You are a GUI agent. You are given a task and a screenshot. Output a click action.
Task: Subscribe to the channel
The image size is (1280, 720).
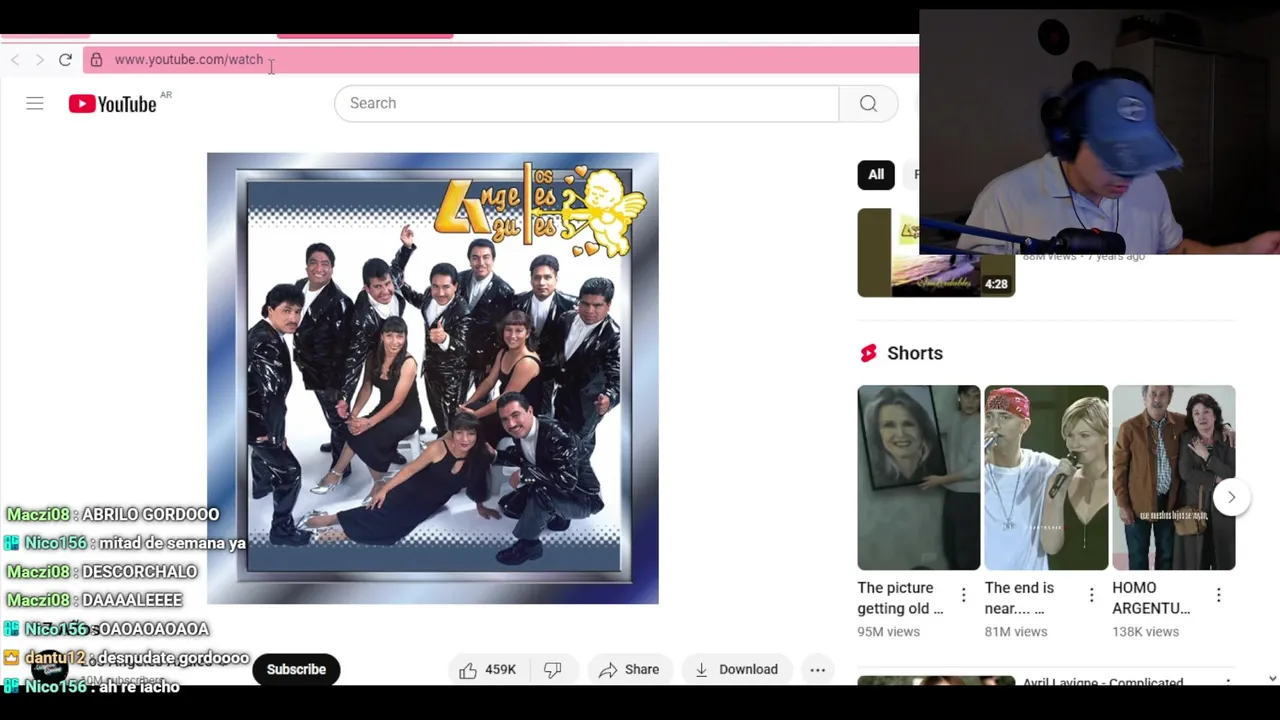coord(296,670)
